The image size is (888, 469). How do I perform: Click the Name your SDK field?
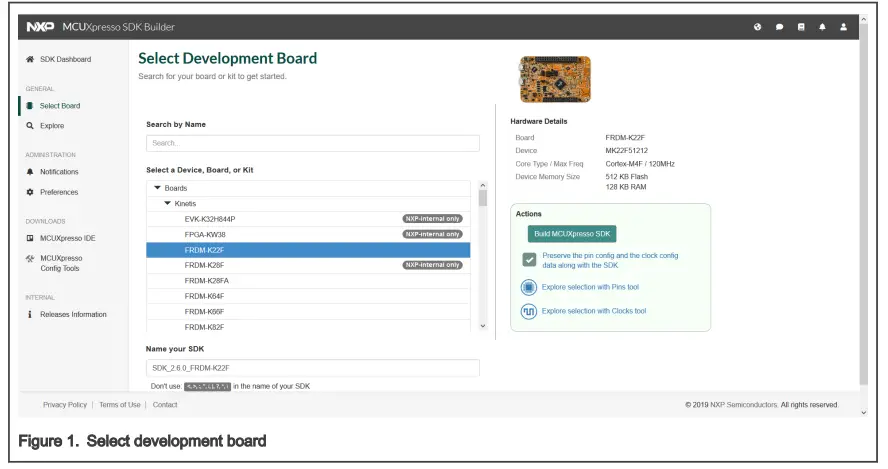click(313, 368)
